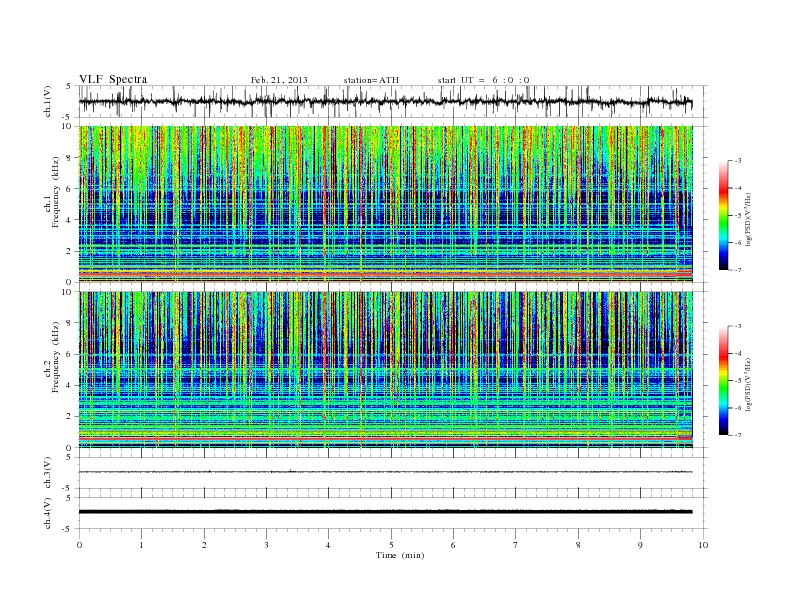Screen dimensions: 792x612
Task: Click the ch.3 voltage trace panel
Action: (393, 473)
